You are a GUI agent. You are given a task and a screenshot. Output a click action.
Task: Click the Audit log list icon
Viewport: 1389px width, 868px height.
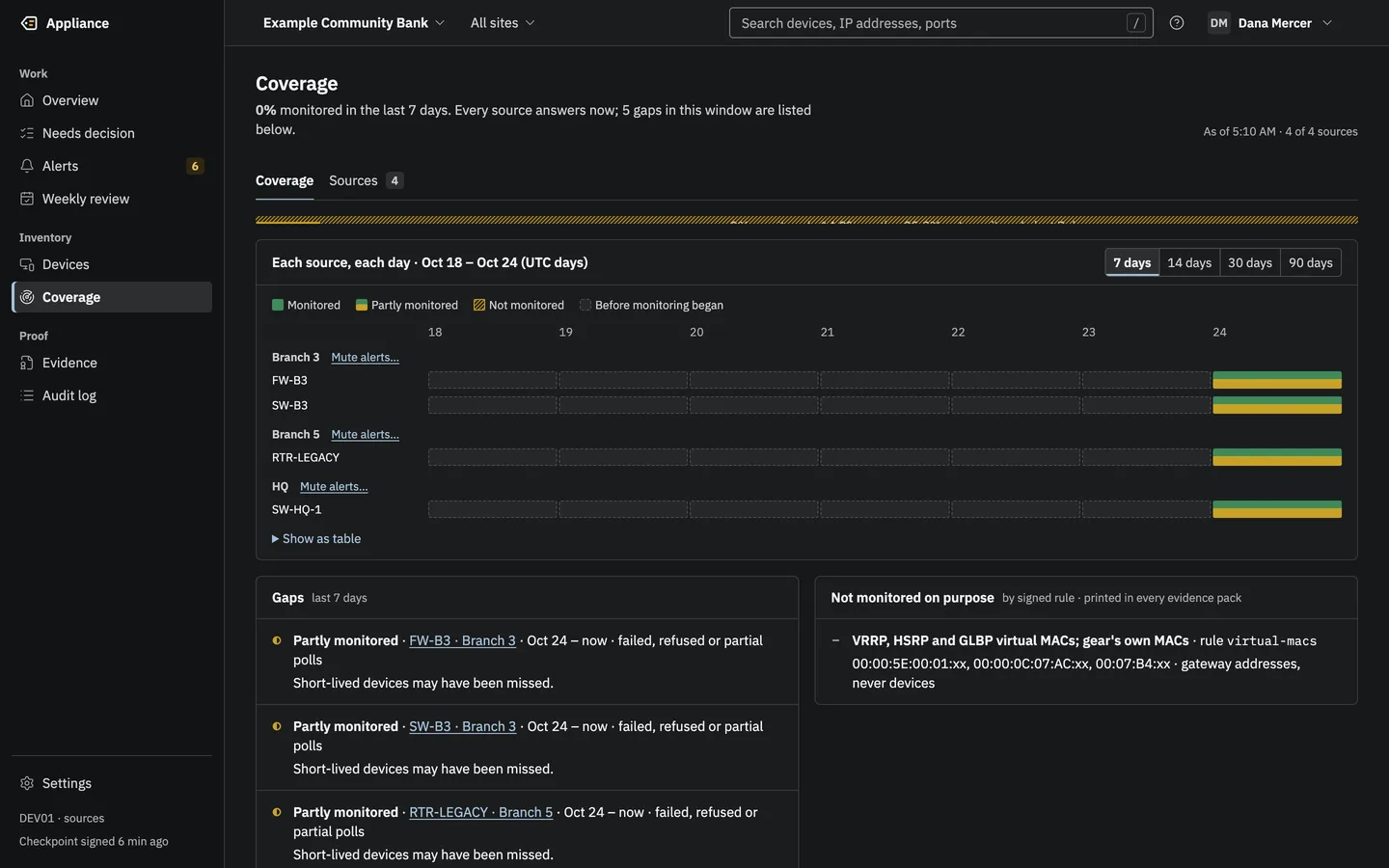click(x=27, y=395)
